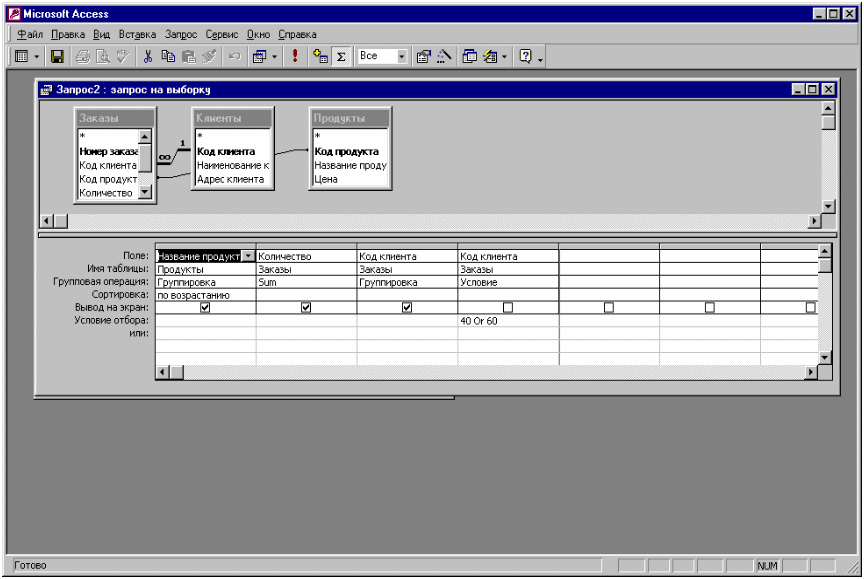864x579 pixels.
Task: Enable show checkbox for the criteria Код клиента column
Action: click(x=508, y=308)
